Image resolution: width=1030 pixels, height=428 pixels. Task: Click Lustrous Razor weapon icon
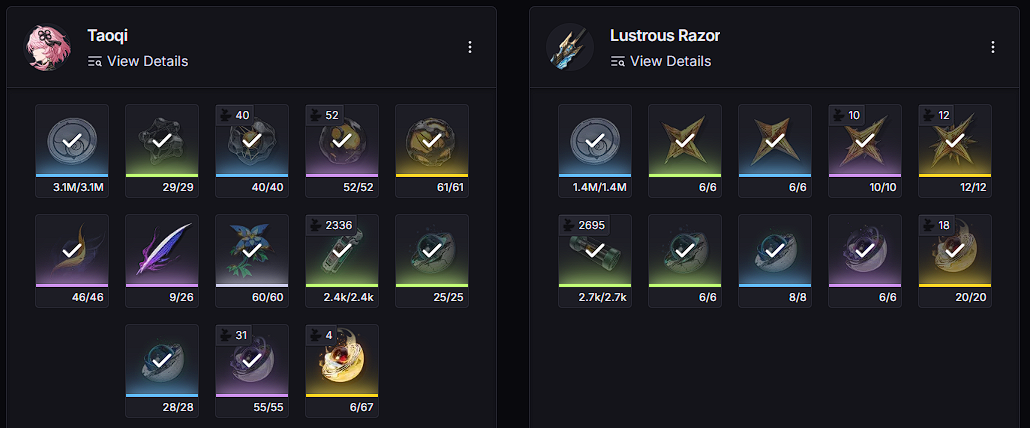570,48
